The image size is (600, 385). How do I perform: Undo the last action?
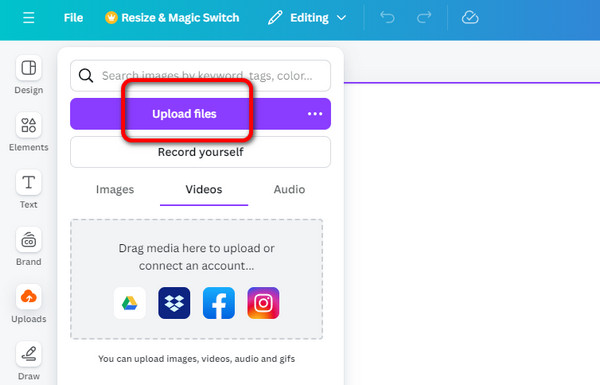coord(387,18)
